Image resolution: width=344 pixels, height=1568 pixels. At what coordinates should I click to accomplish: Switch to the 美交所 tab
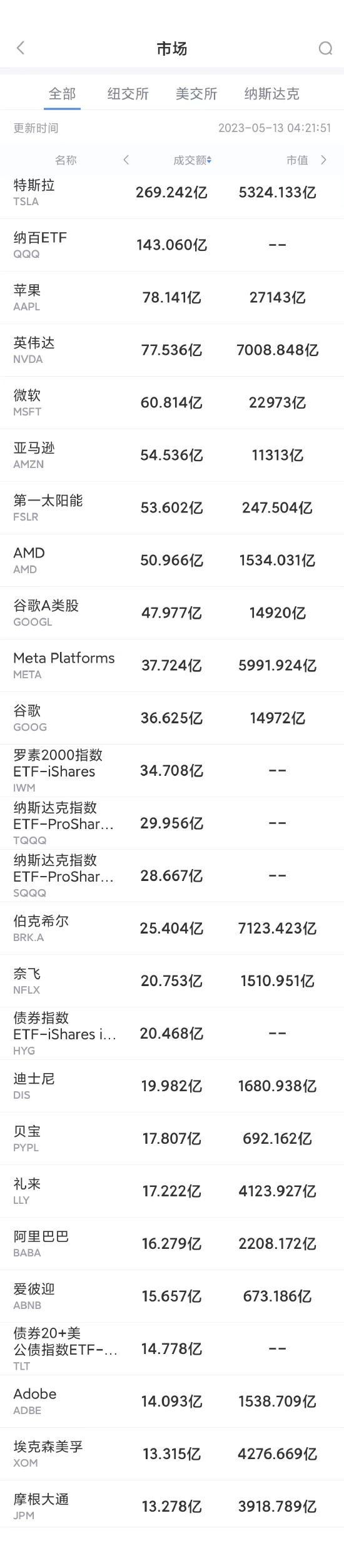(x=196, y=94)
